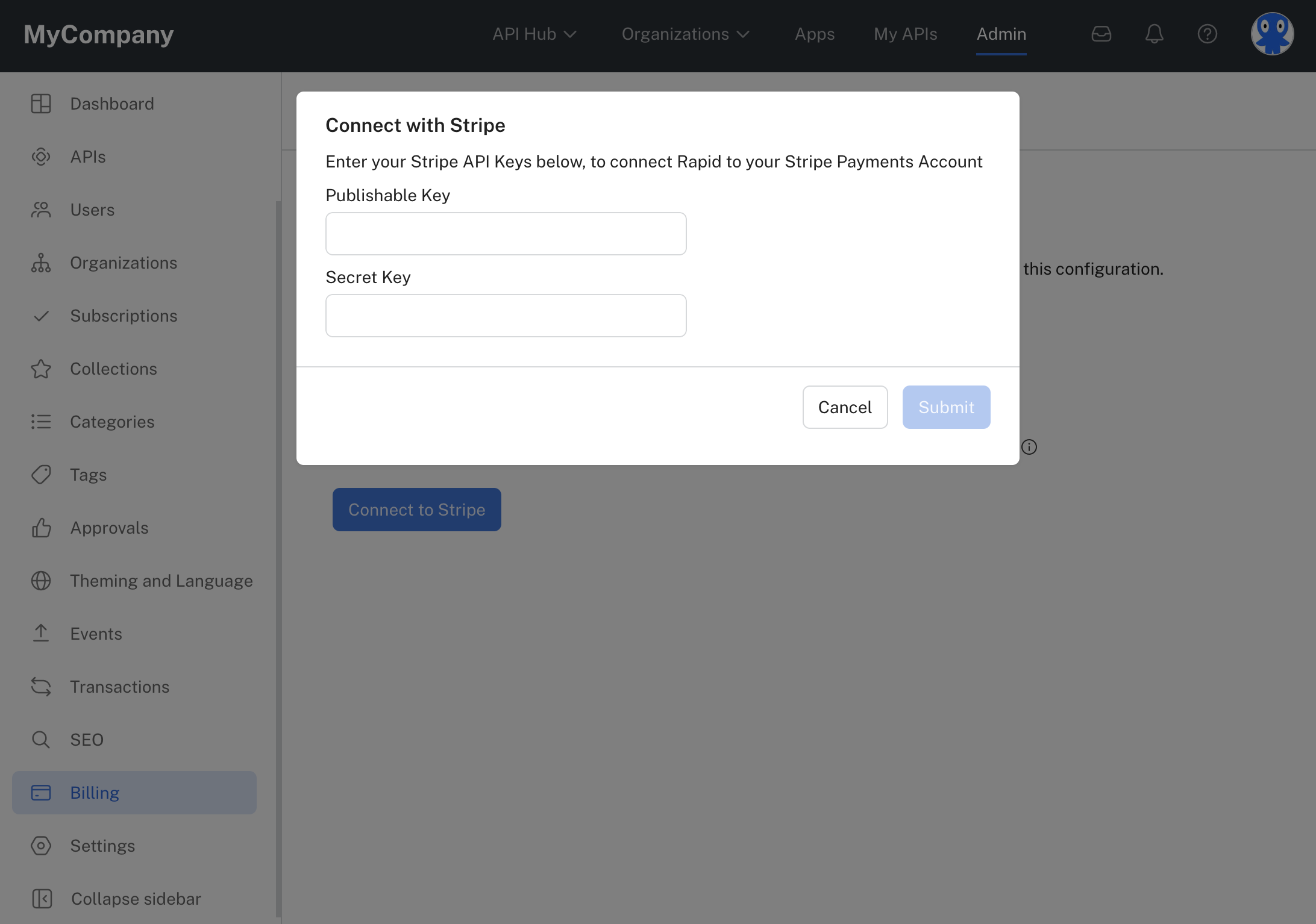
Task: Click the Connect to Stripe button
Action: pyautogui.click(x=416, y=510)
